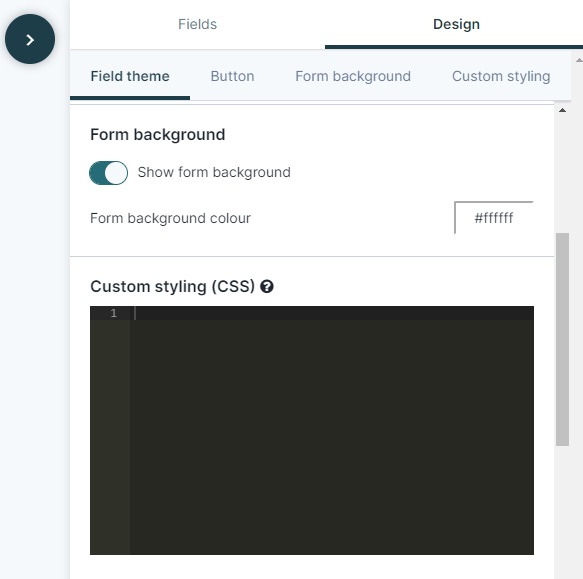Select the Custom styling (CSS) heading

pos(173,287)
